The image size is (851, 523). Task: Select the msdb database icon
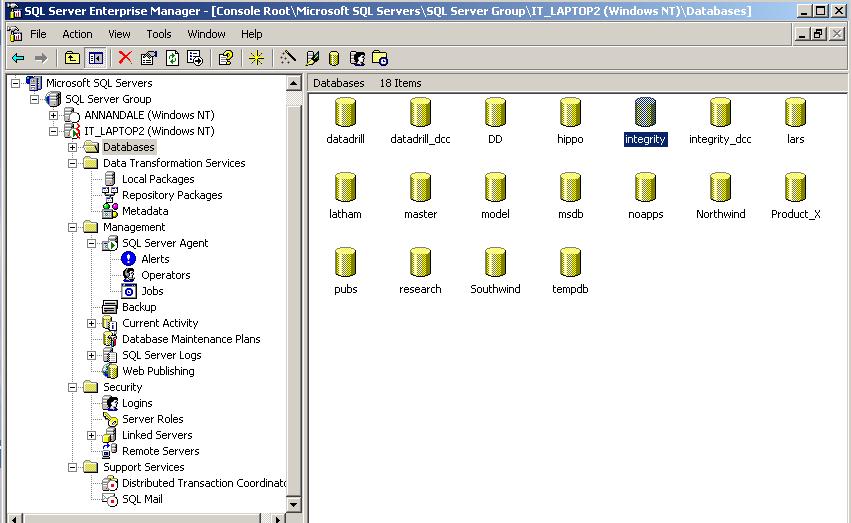tap(570, 187)
